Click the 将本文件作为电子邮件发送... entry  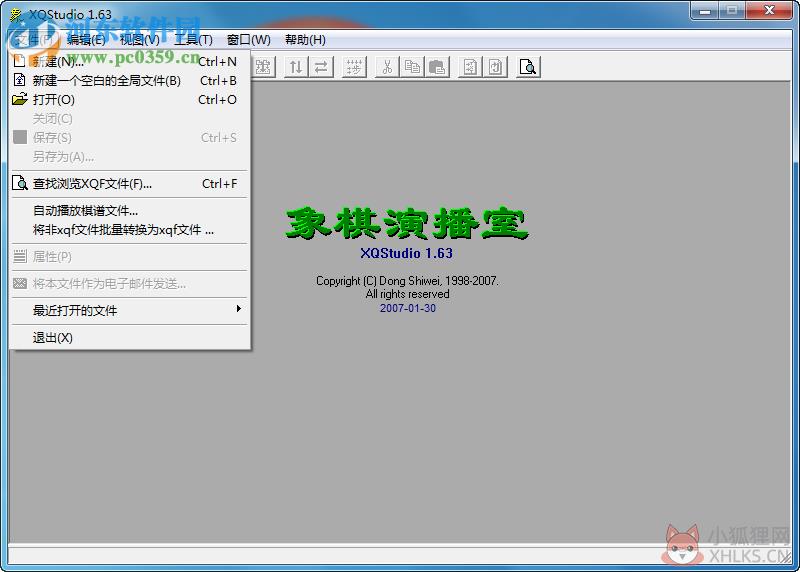click(130, 283)
